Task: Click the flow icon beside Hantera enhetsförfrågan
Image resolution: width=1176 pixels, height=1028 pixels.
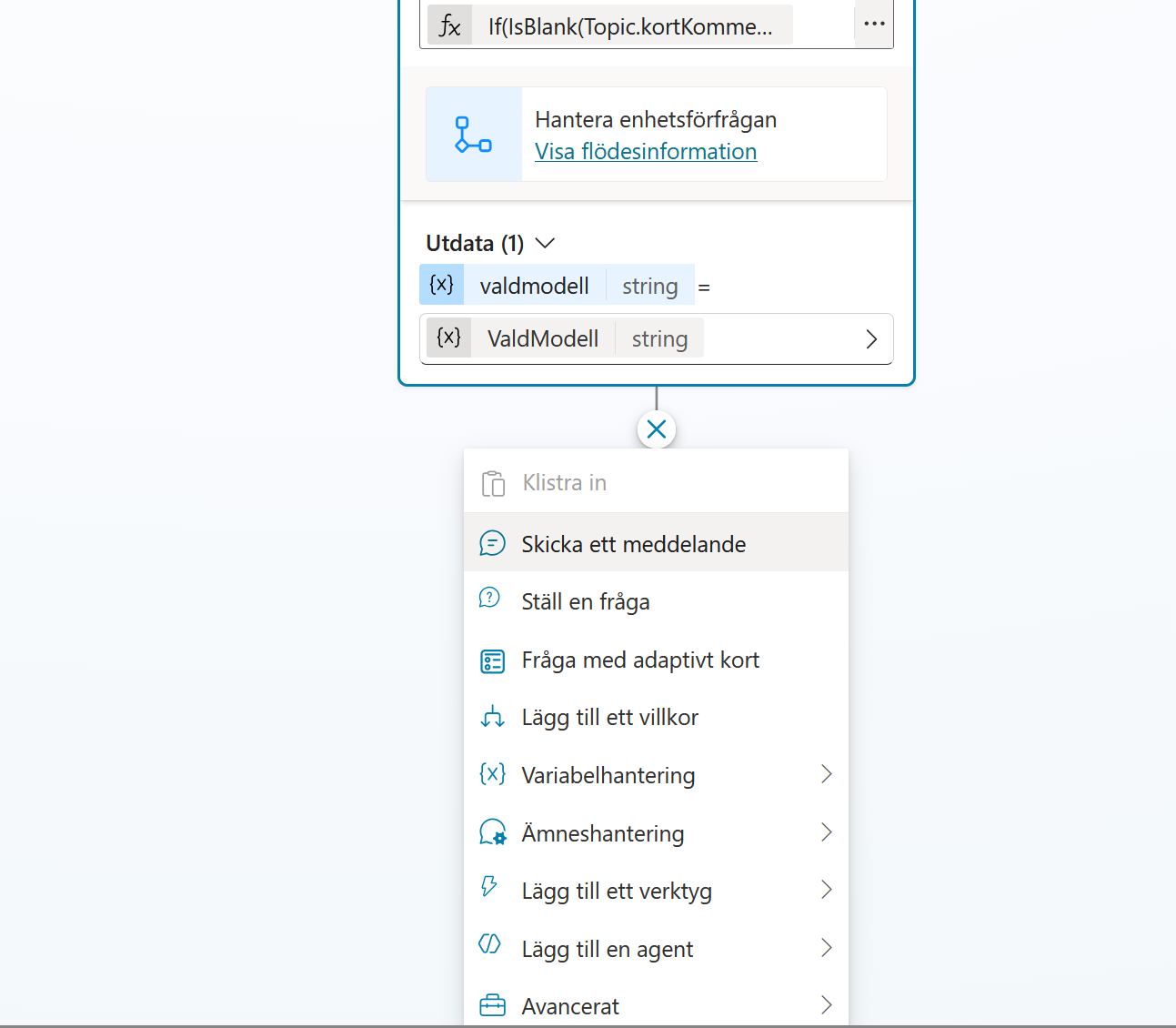Action: pyautogui.click(x=474, y=135)
